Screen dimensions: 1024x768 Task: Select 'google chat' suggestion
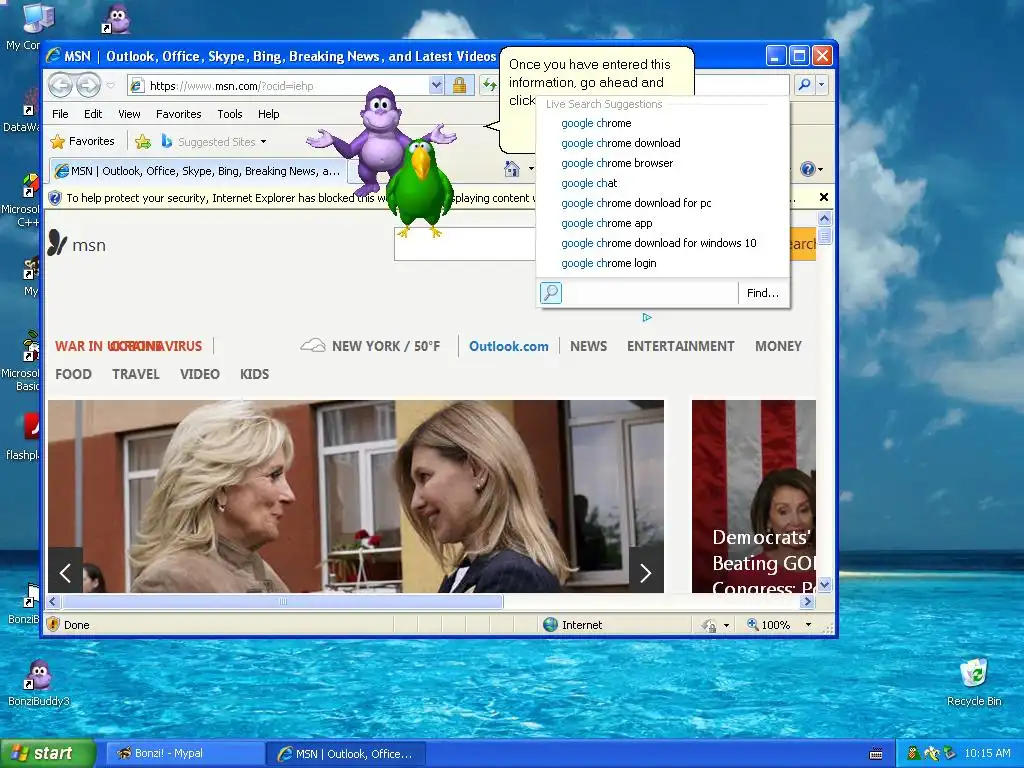coord(589,183)
